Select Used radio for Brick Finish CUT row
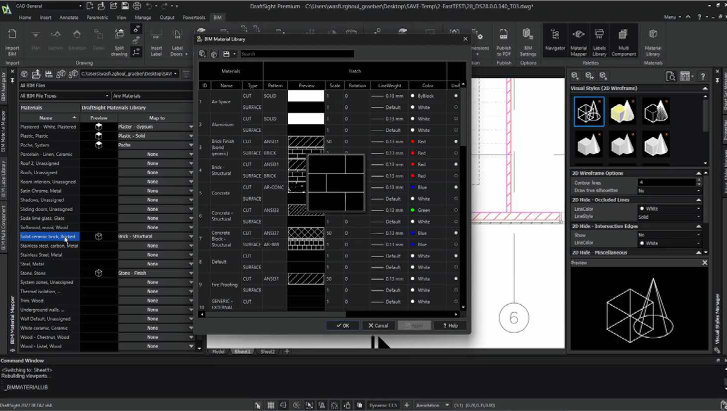This screenshot has width=727, height=411. tap(456, 141)
